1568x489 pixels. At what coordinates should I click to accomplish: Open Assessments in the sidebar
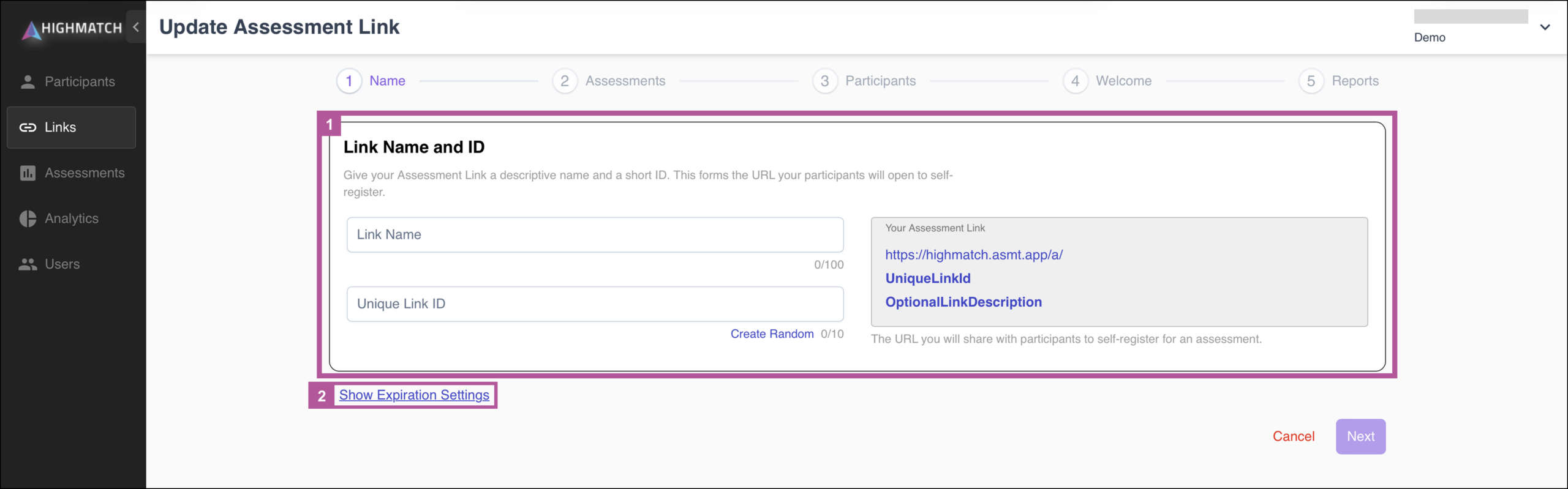(71, 173)
